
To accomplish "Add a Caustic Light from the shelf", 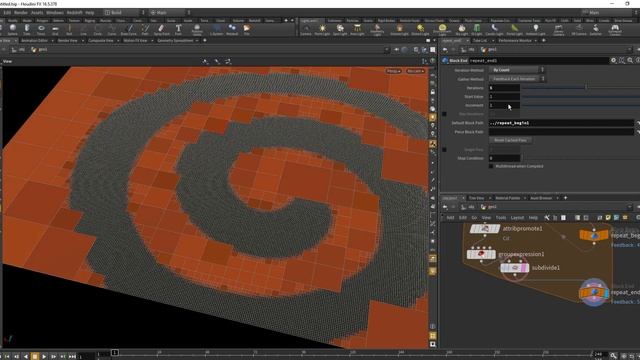I will pos(494,29).
